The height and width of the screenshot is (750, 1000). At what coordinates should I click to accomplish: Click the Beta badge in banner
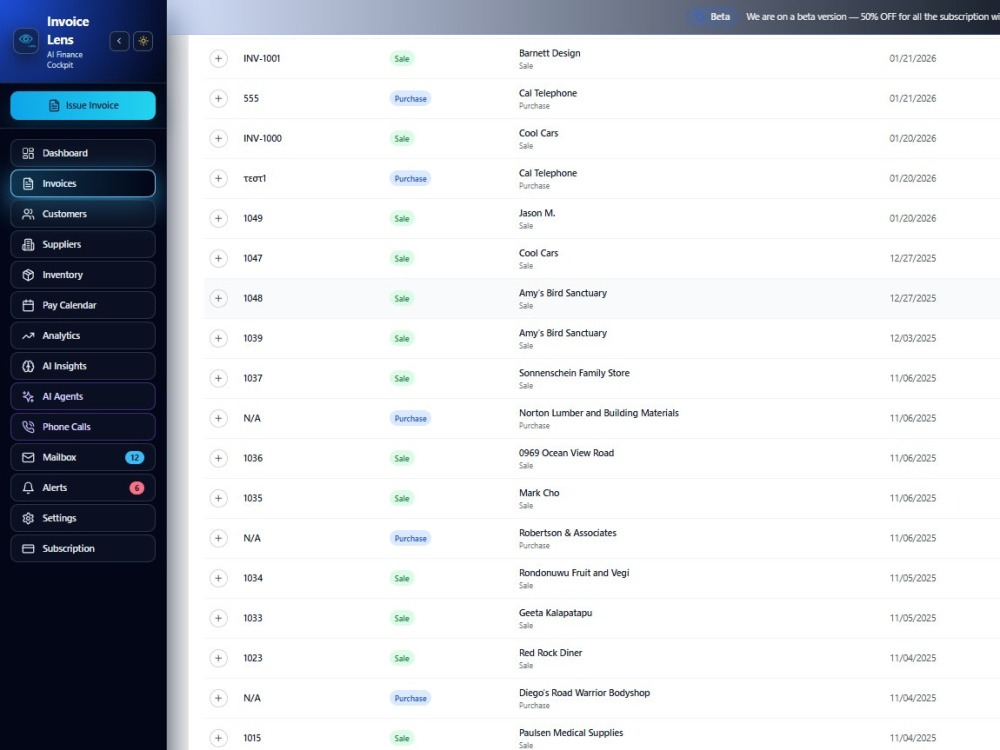click(713, 17)
